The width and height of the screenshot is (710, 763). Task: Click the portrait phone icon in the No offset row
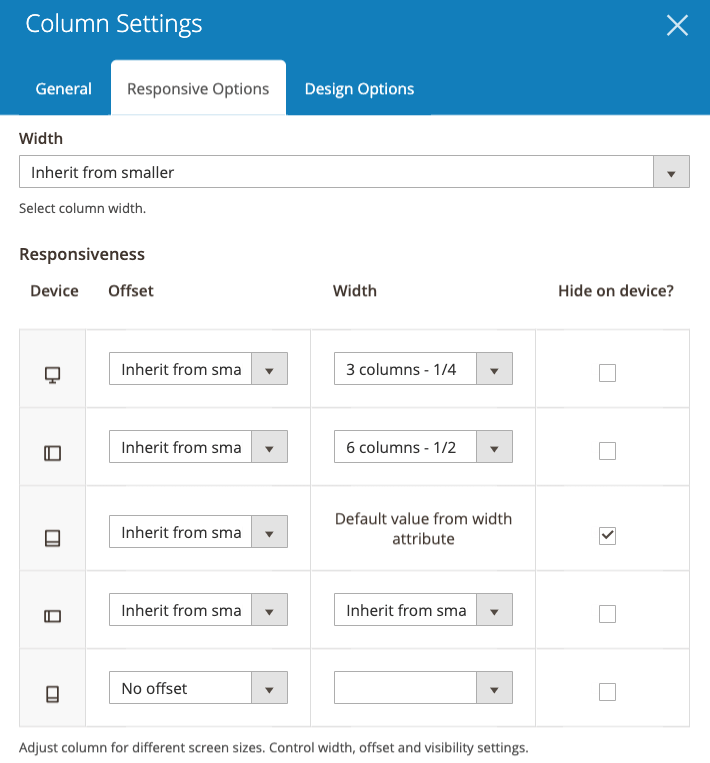(53, 694)
